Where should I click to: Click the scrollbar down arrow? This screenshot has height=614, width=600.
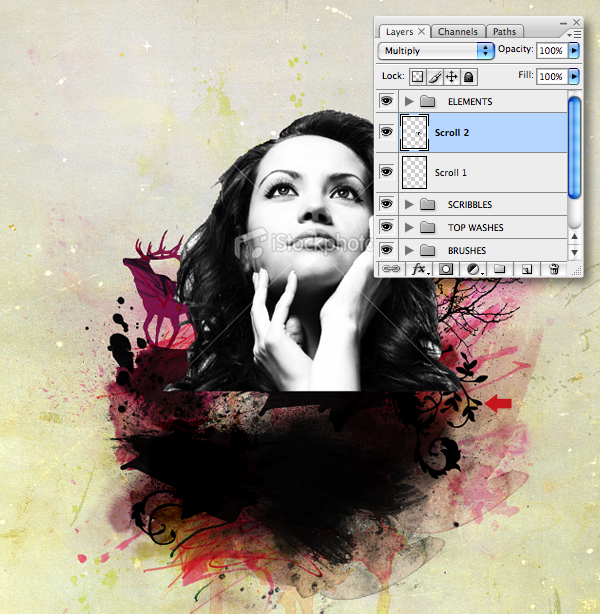pyautogui.click(x=574, y=253)
